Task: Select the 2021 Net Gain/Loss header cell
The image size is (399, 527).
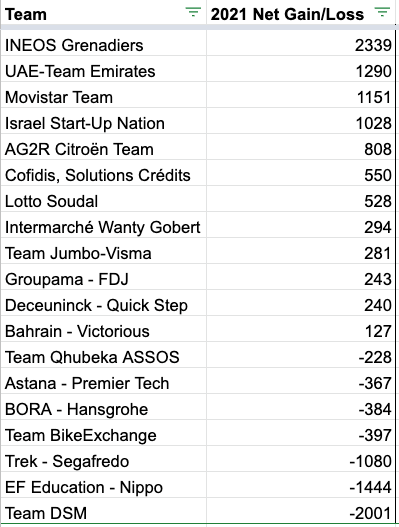Action: coord(301,14)
